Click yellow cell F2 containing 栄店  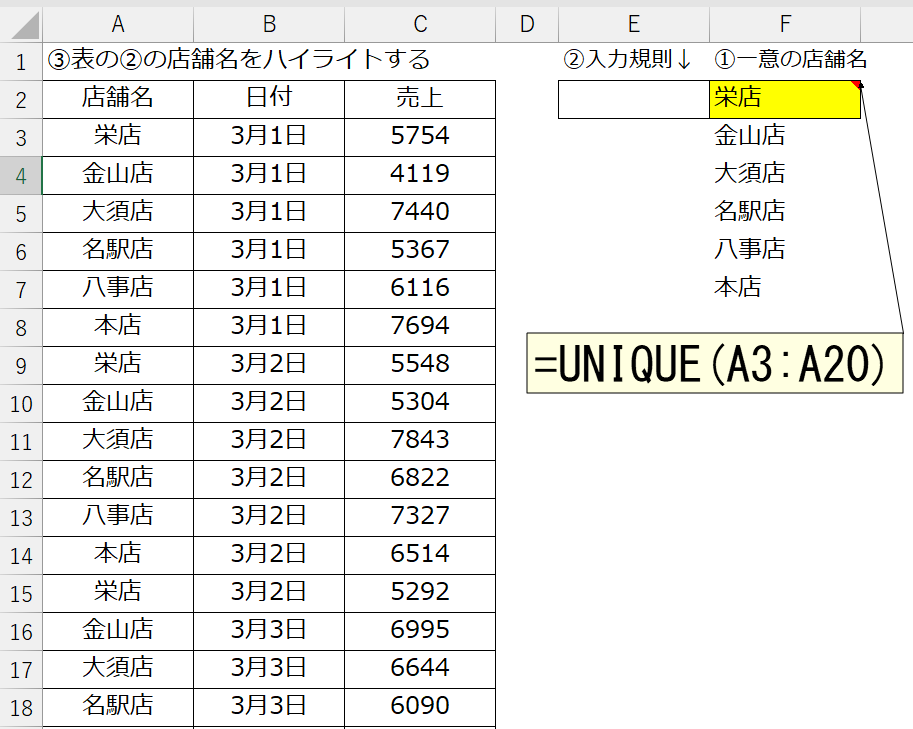785,100
